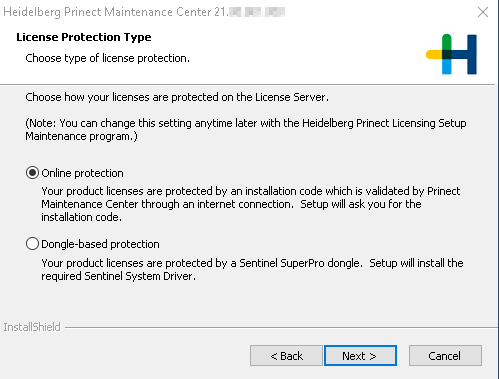Click the online protection installation code description

pyautogui.click(x=251, y=204)
